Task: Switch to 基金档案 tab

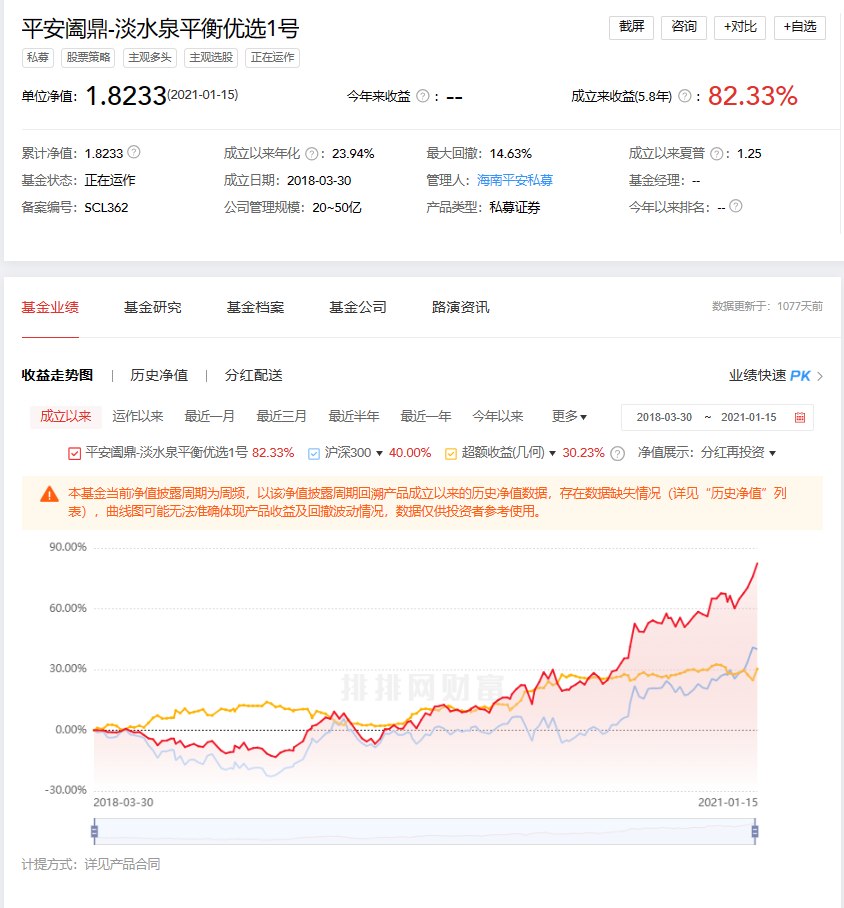Action: [255, 307]
